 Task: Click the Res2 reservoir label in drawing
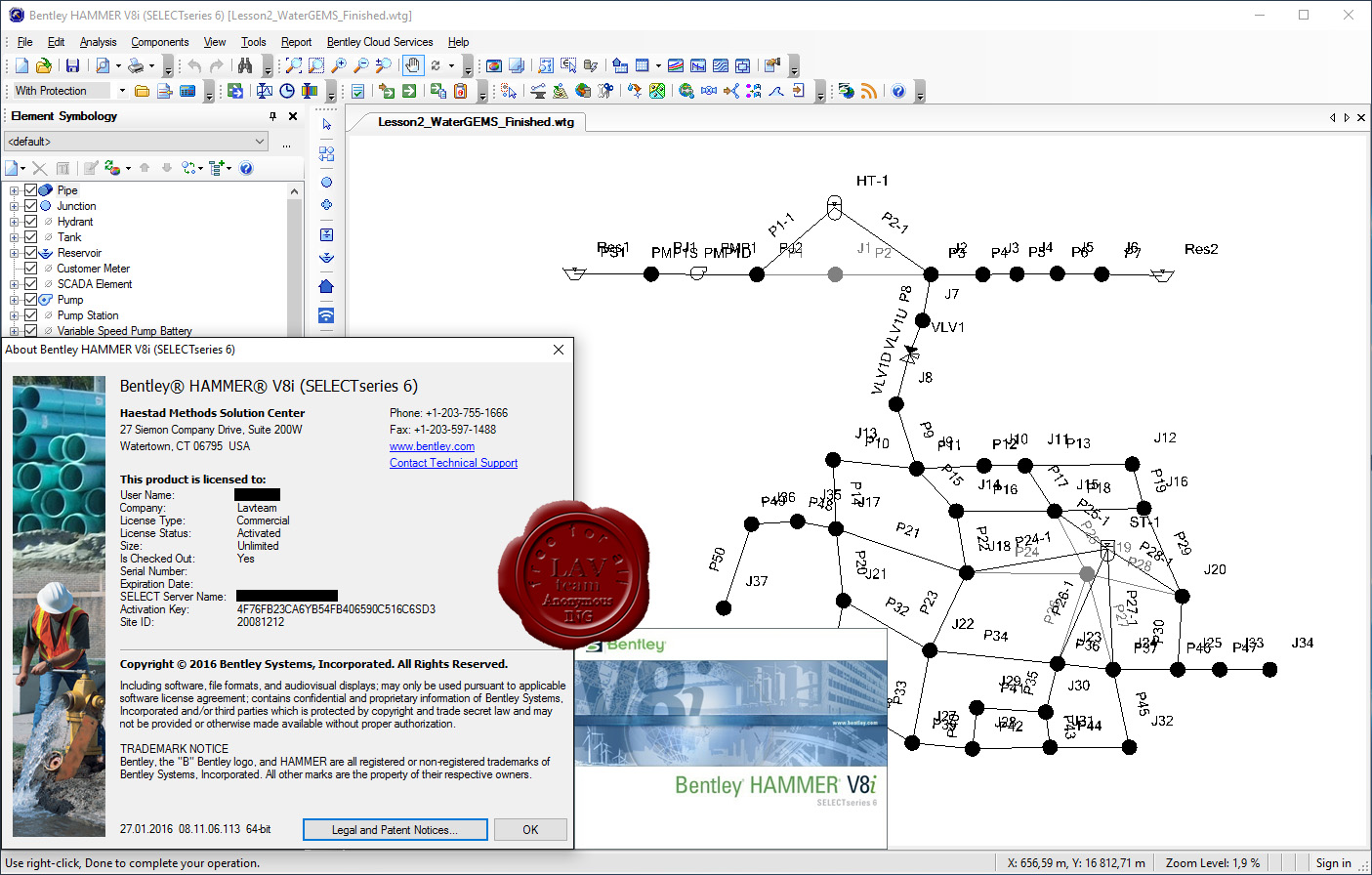[x=1201, y=249]
